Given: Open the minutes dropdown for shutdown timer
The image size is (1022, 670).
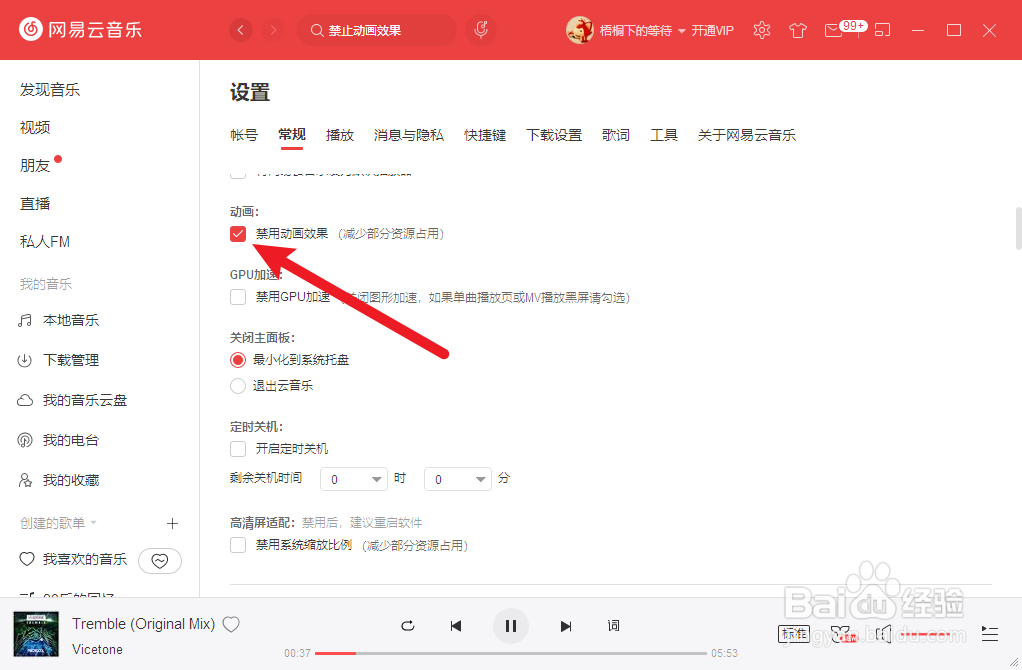Looking at the screenshot, I should point(458,479).
